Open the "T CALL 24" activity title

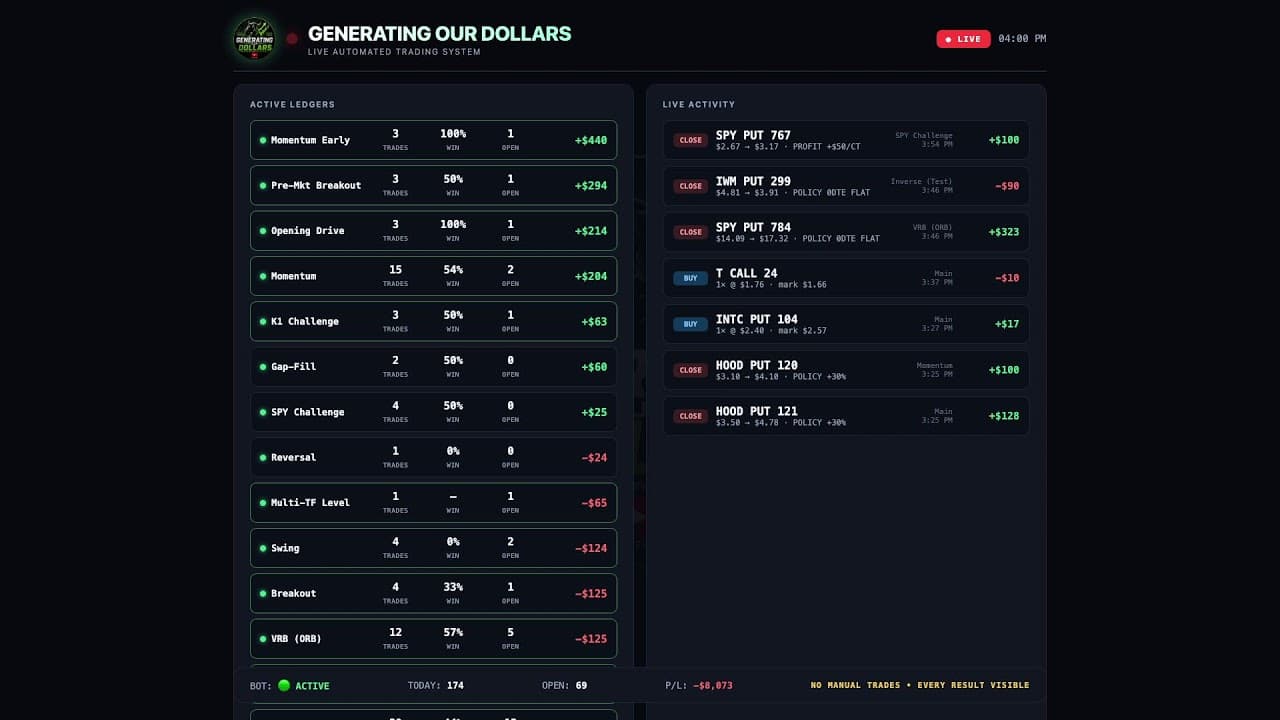pos(747,273)
